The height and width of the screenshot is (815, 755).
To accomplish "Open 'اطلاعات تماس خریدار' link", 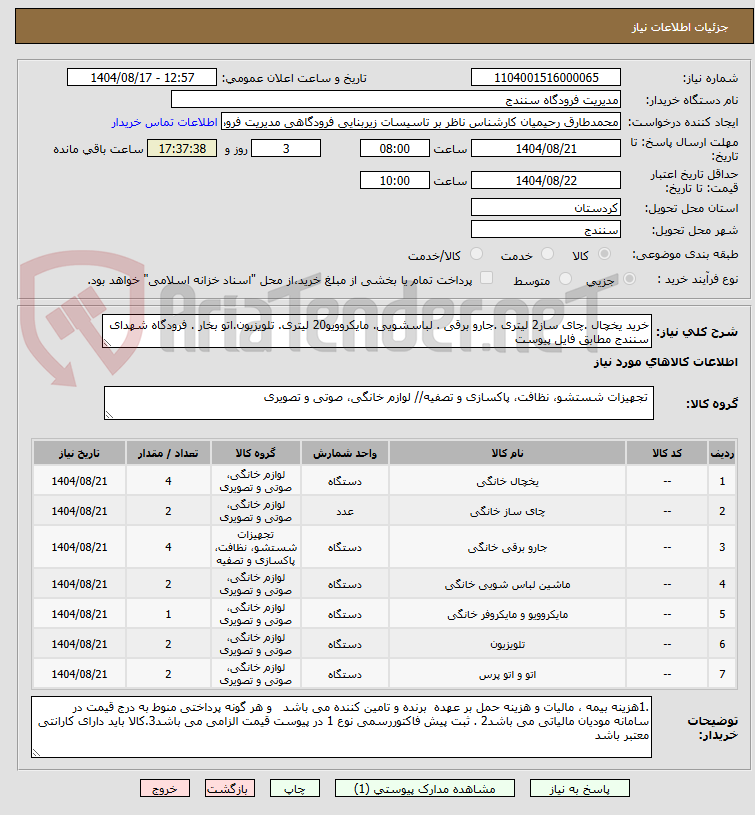I will tap(164, 122).
